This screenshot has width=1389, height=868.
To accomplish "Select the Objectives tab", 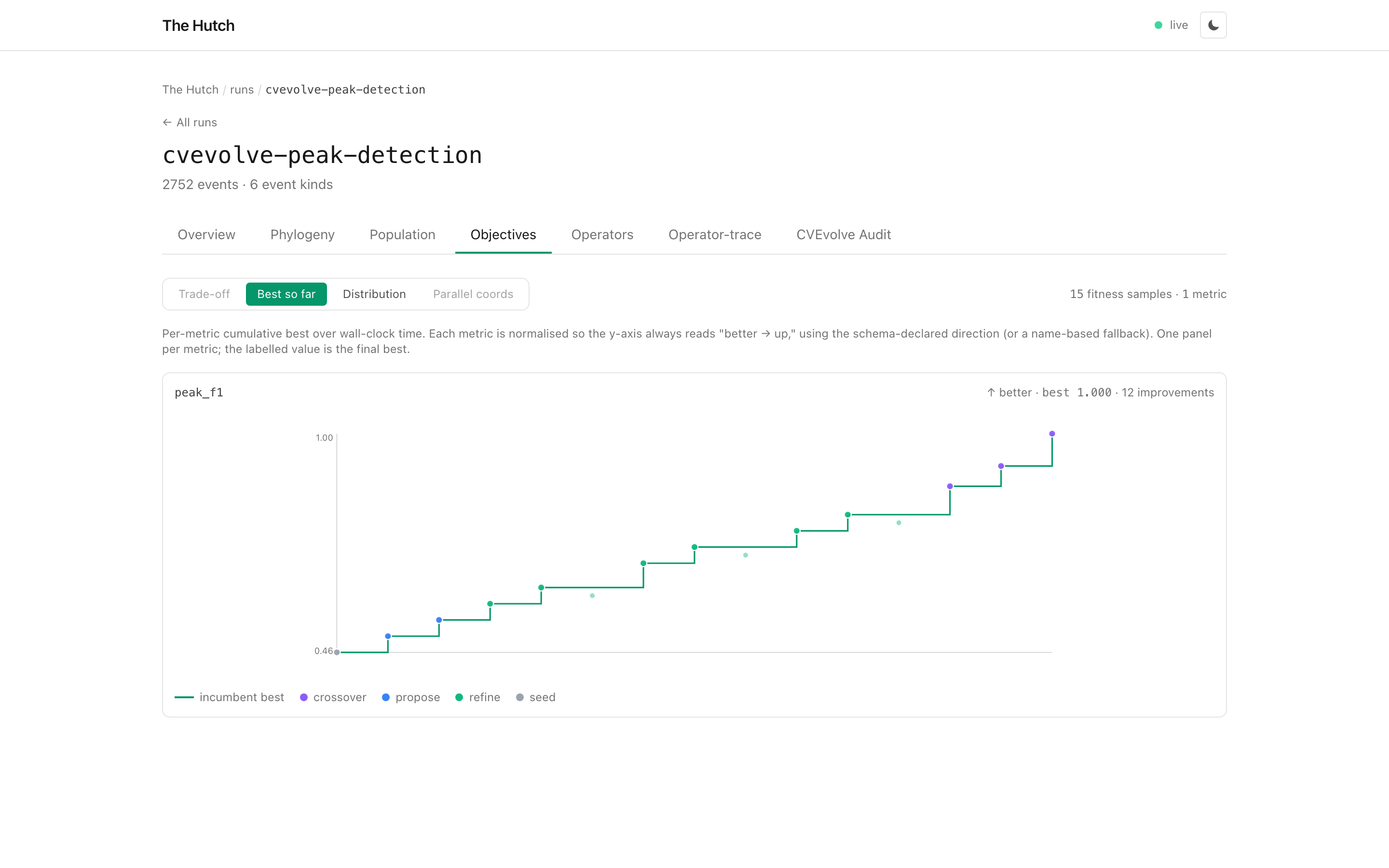I will tap(504, 235).
